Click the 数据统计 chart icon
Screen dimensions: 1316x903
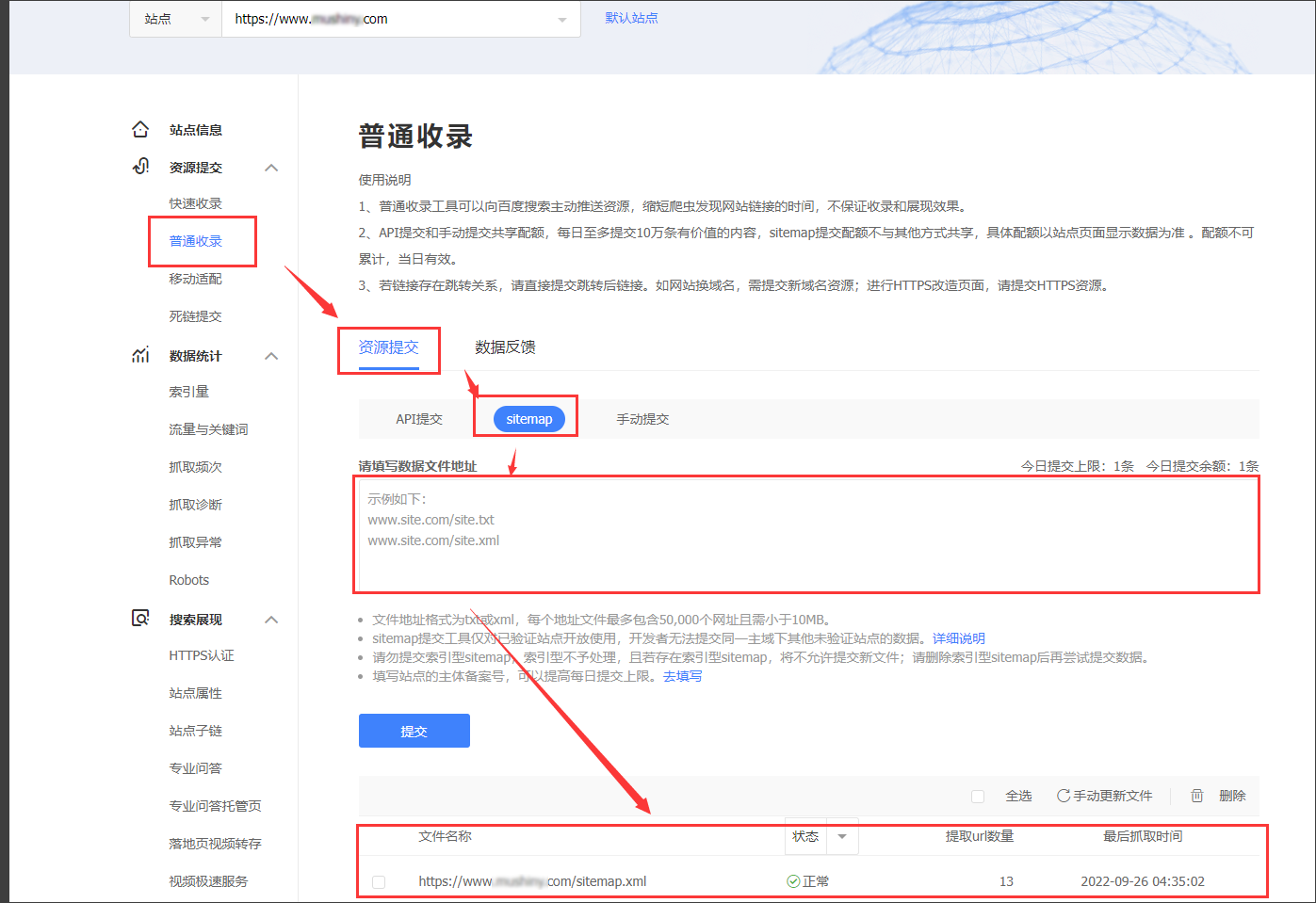(139, 355)
